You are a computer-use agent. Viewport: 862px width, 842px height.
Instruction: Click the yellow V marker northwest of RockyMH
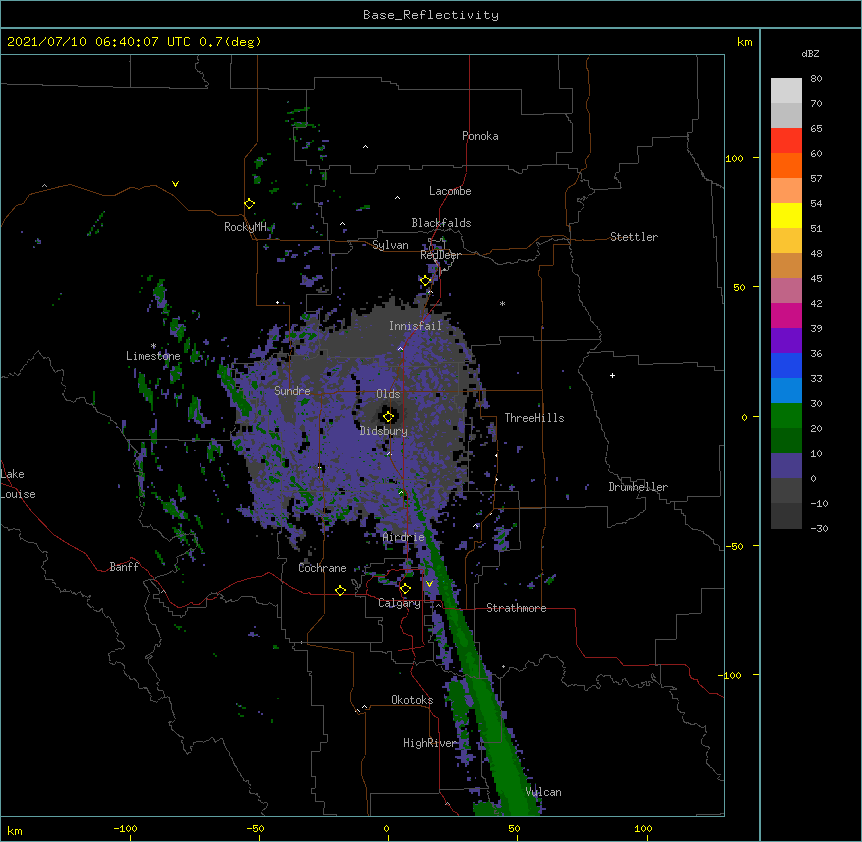(175, 184)
